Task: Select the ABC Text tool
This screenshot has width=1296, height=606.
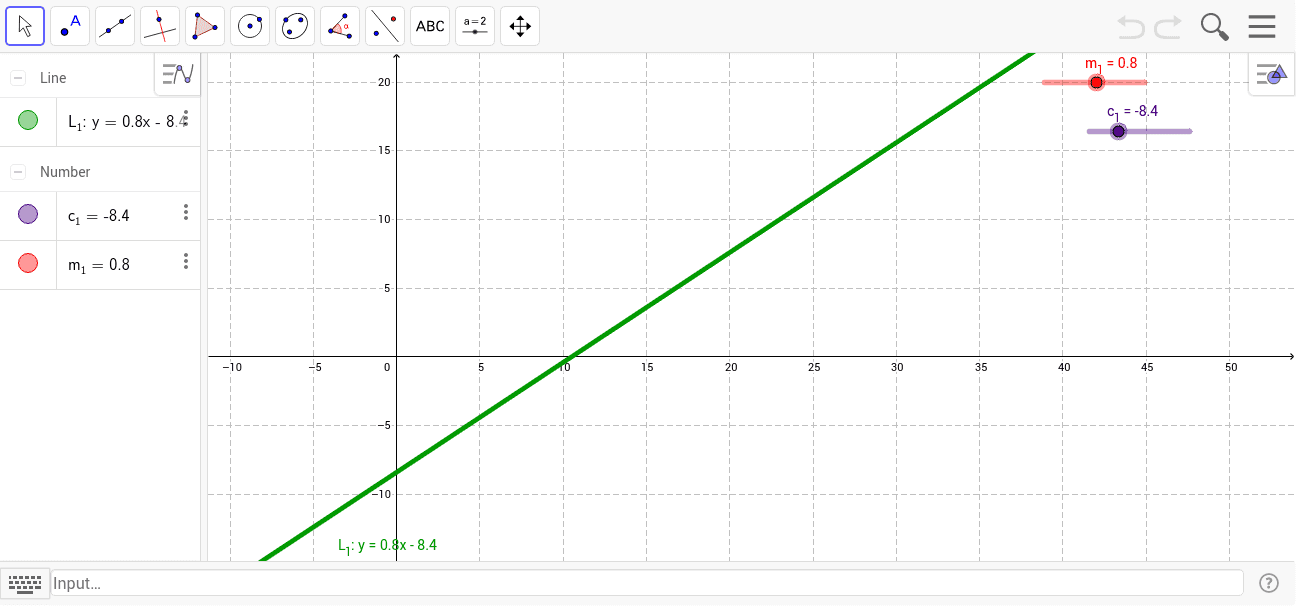Action: [x=430, y=26]
